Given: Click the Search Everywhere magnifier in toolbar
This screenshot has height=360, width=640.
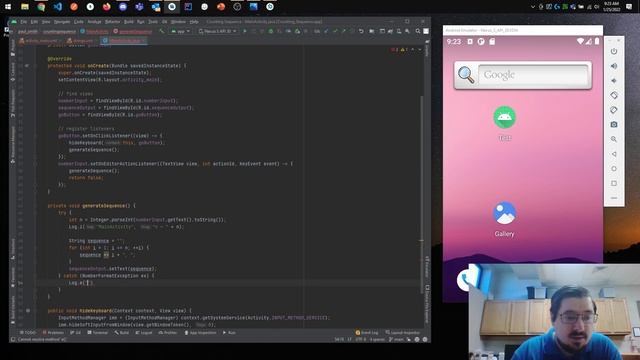Looking at the screenshot, I should pos(418,31).
